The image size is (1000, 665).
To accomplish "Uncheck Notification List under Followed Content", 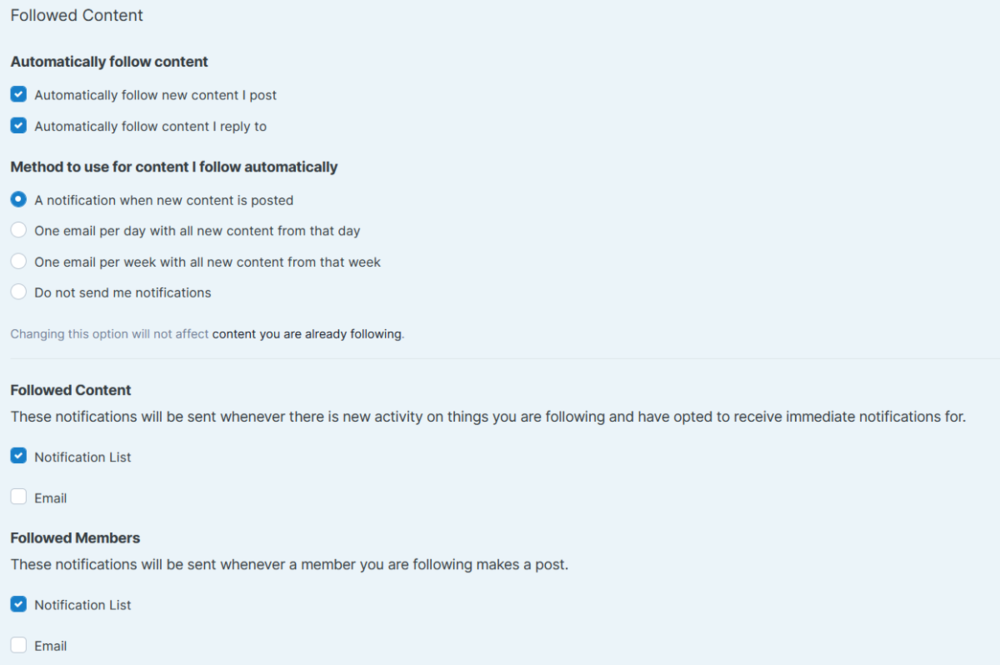I will tap(18, 455).
